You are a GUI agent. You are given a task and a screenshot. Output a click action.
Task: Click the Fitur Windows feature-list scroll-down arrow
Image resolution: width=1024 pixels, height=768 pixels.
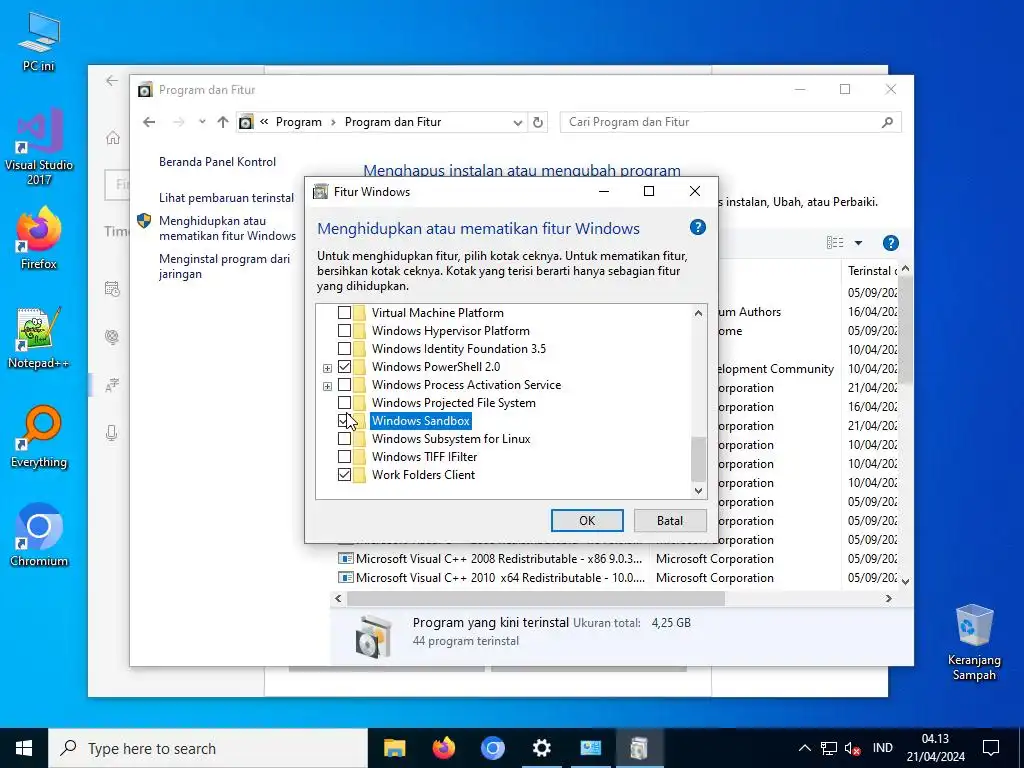click(698, 490)
